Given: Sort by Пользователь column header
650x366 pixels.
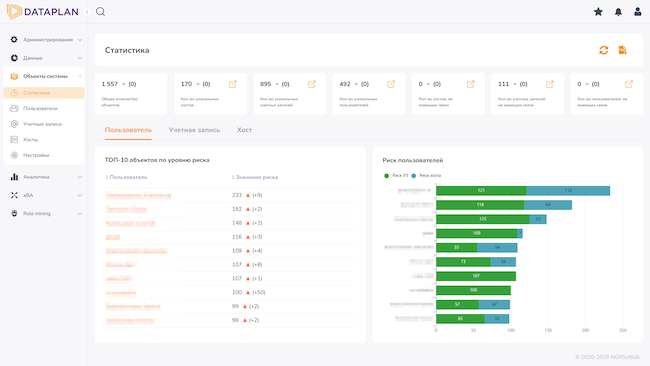Looking at the screenshot, I should [126, 177].
